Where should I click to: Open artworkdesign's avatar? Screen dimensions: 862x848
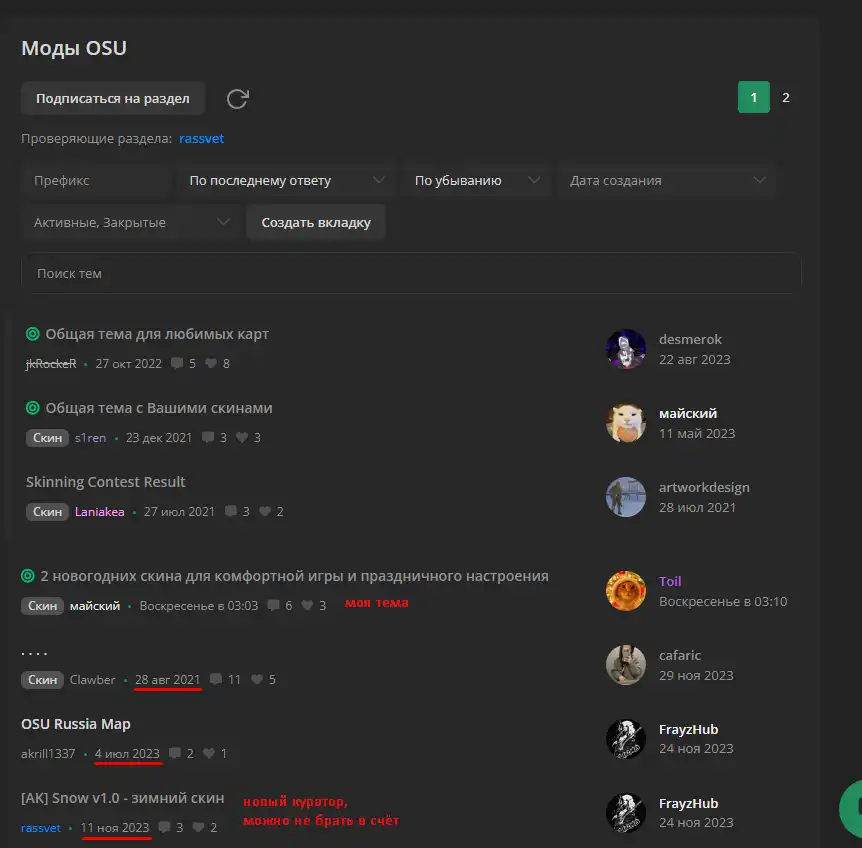click(x=626, y=497)
